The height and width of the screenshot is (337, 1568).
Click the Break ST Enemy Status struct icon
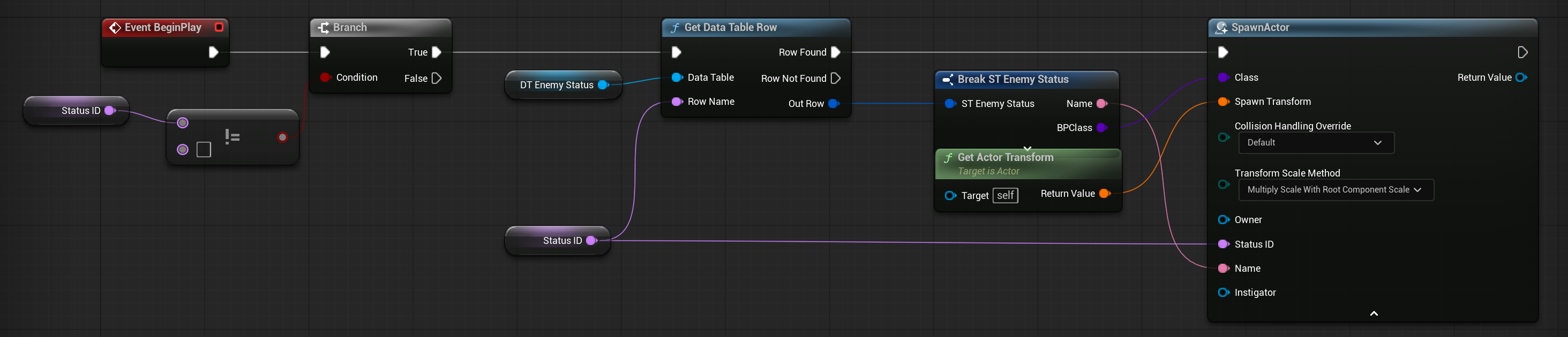(x=948, y=79)
